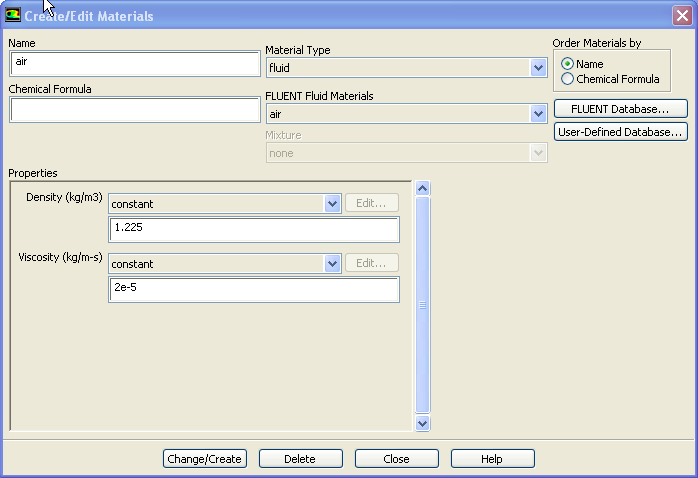Open the Viscosity method dropdown set to constant
The image size is (698, 478).
(x=225, y=263)
